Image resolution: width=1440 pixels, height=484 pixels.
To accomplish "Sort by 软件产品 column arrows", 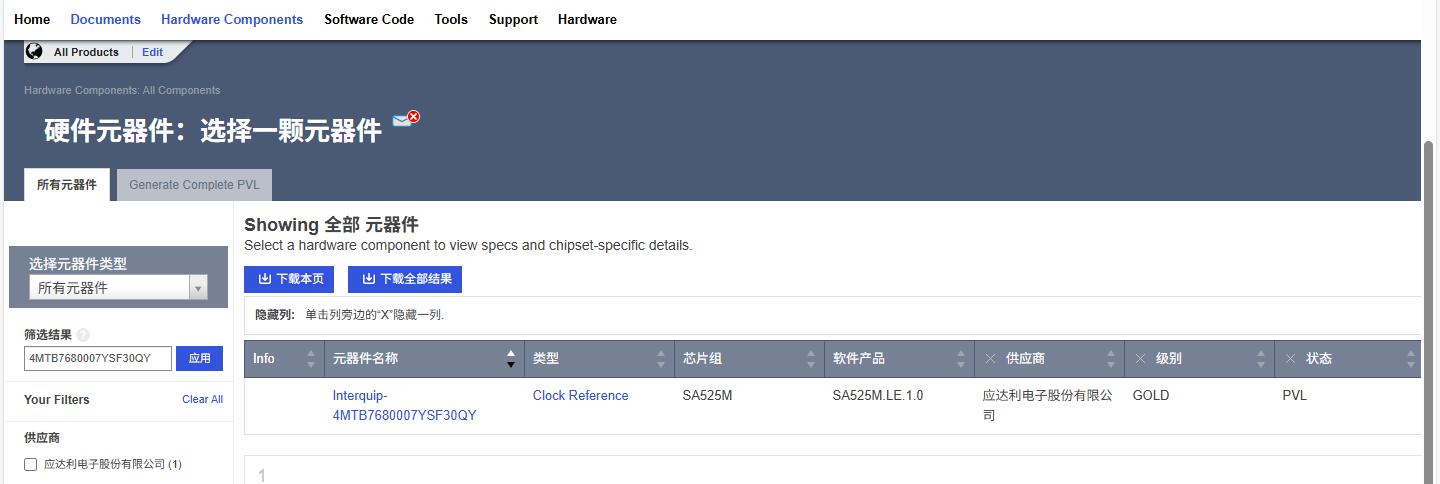I will [961, 359].
